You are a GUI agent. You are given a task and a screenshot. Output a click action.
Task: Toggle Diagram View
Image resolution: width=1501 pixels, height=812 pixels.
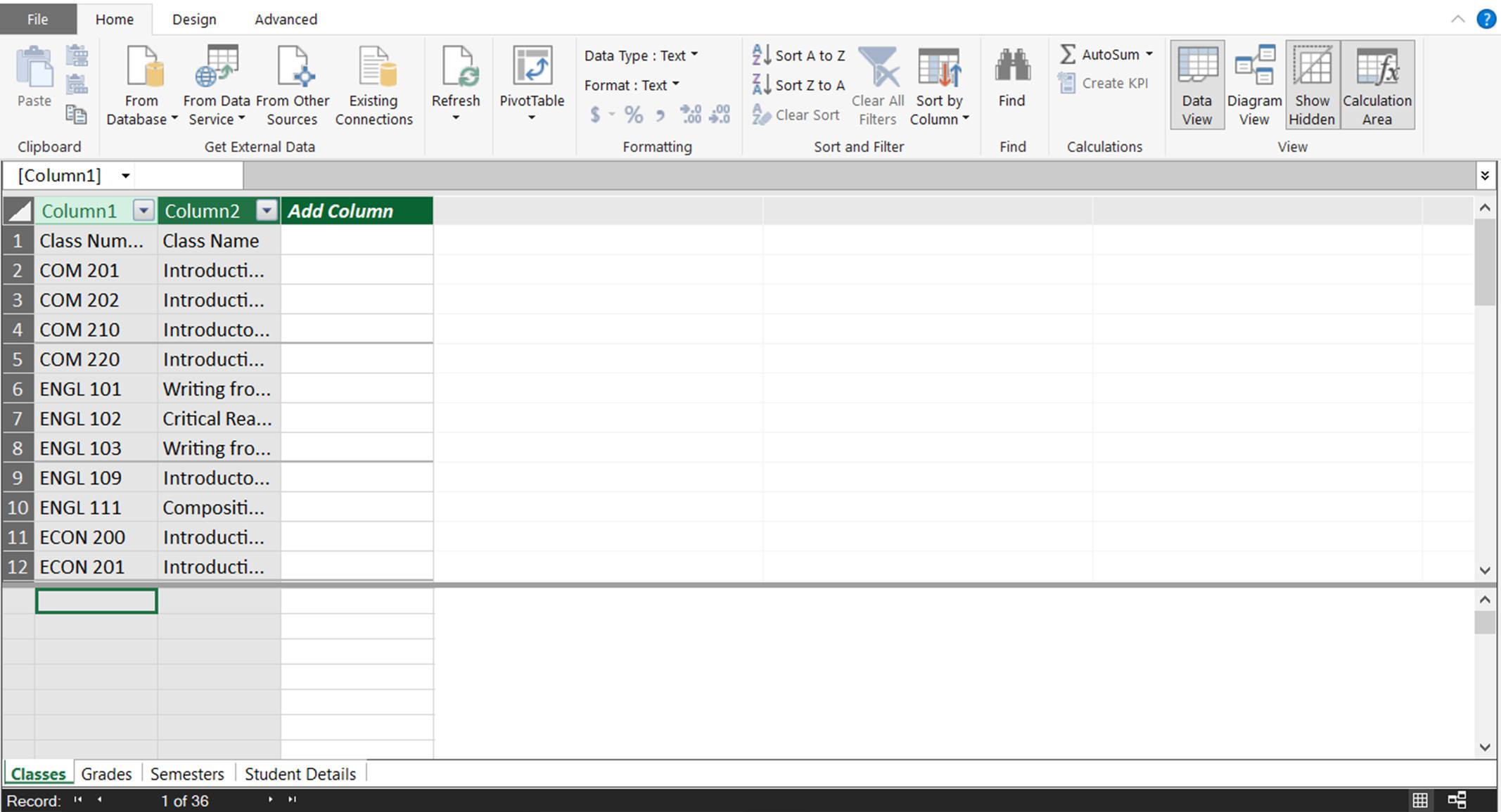[1255, 84]
